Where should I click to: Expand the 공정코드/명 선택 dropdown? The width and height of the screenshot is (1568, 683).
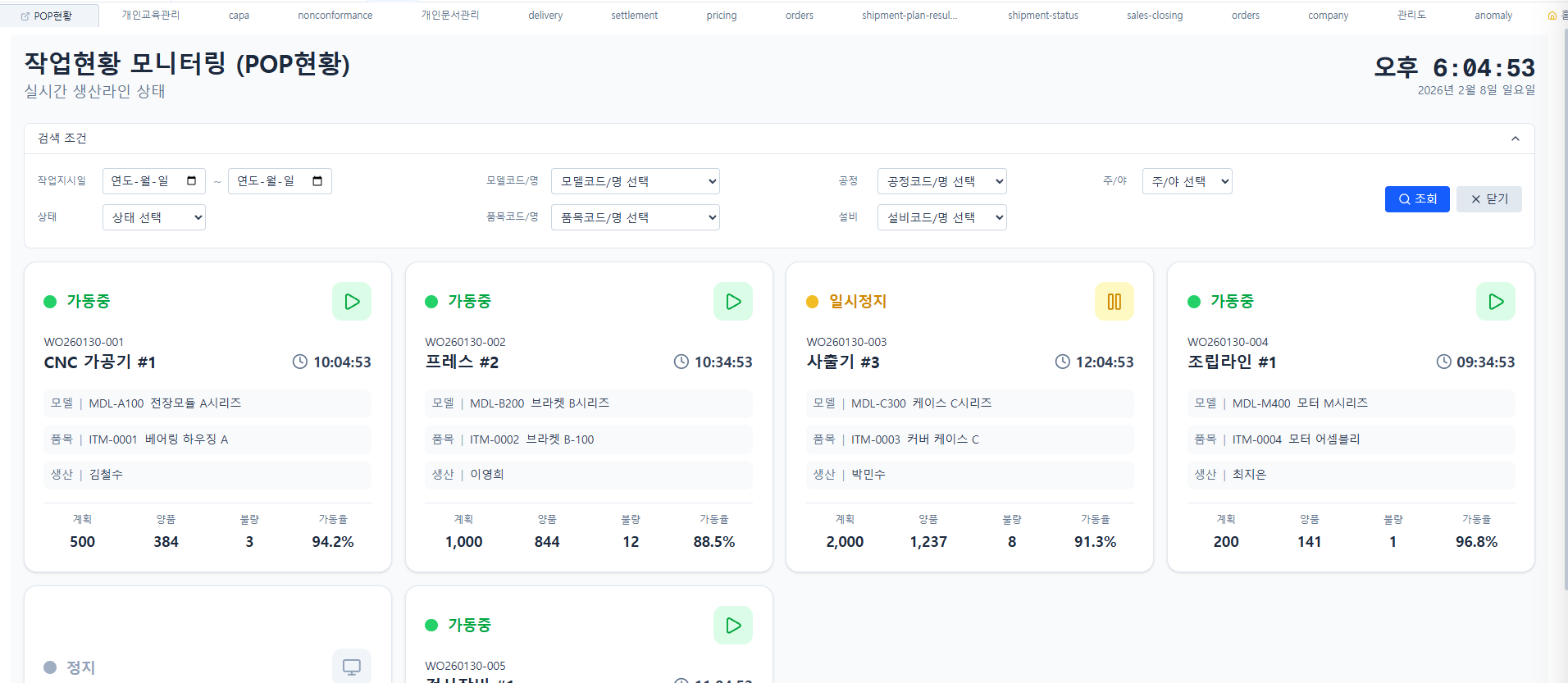click(x=941, y=181)
